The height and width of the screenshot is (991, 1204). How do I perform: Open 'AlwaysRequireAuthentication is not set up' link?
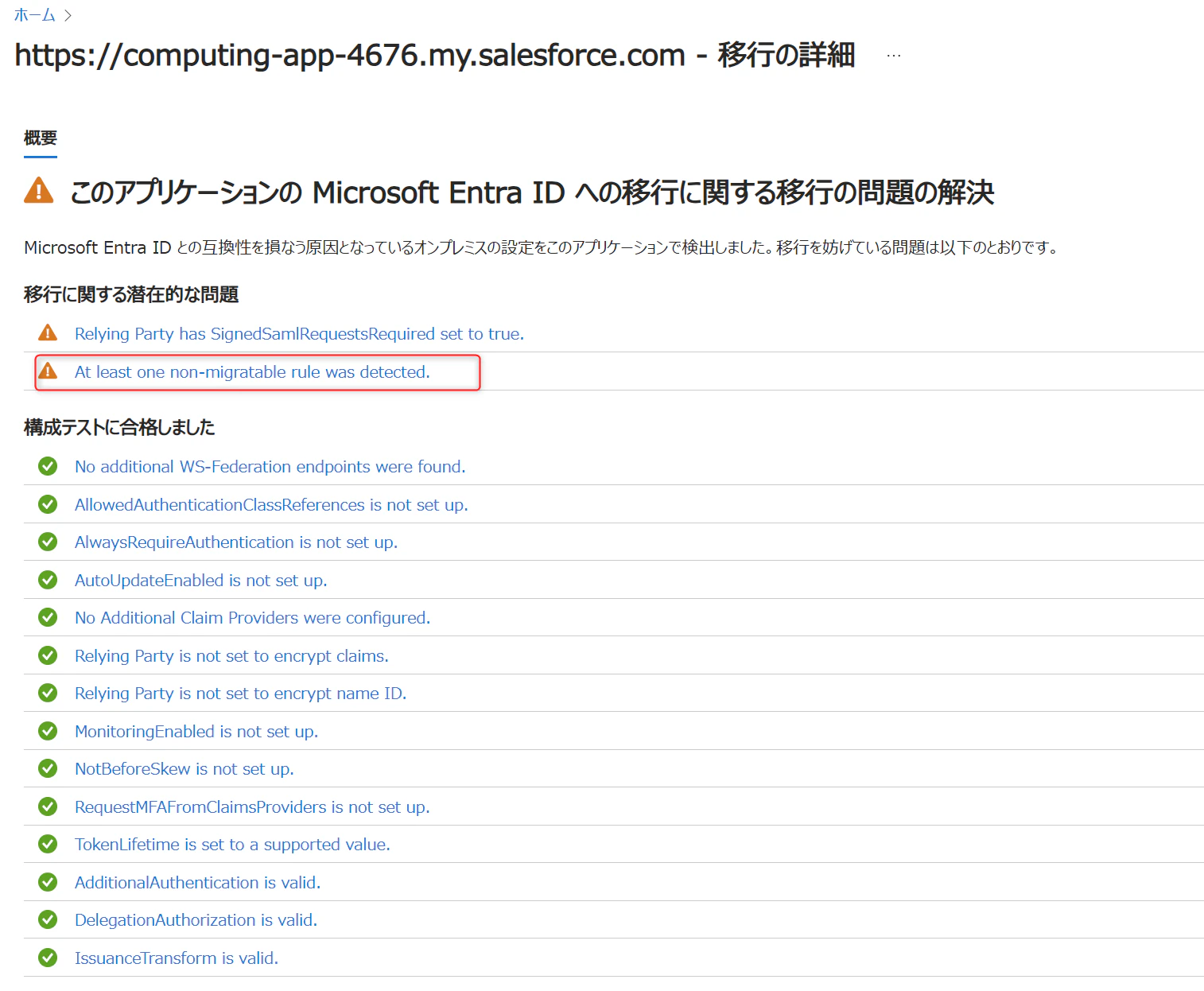point(236,542)
